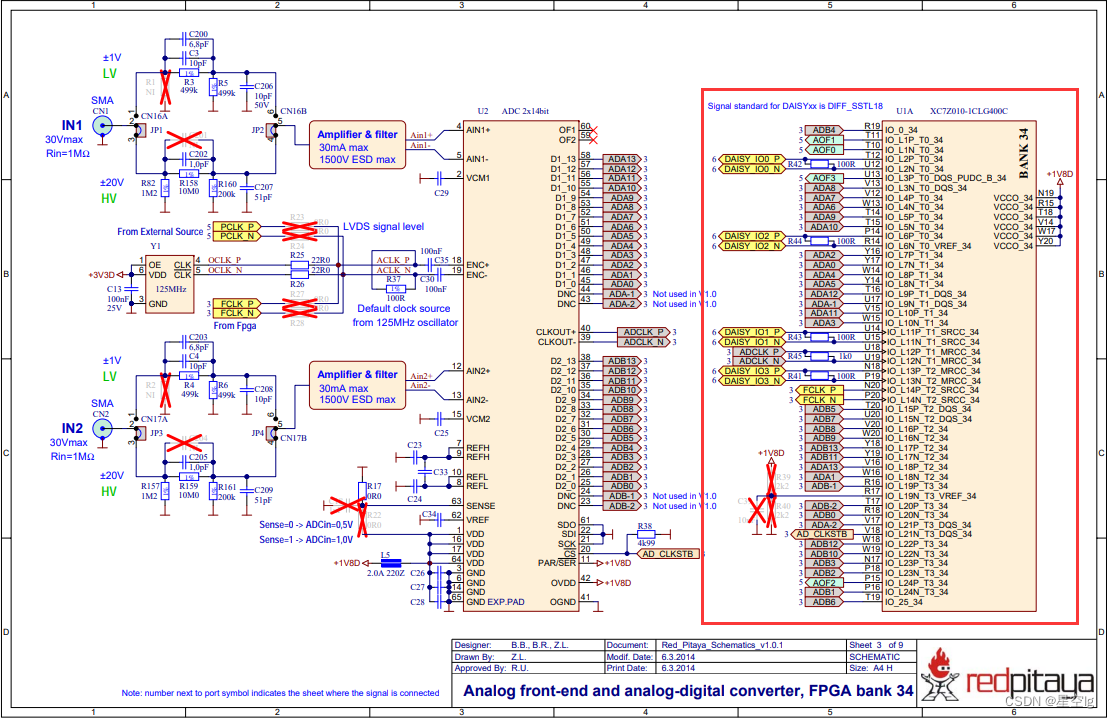Click the JP2 jumper symbol
The width and height of the screenshot is (1109, 718).
coord(271,131)
